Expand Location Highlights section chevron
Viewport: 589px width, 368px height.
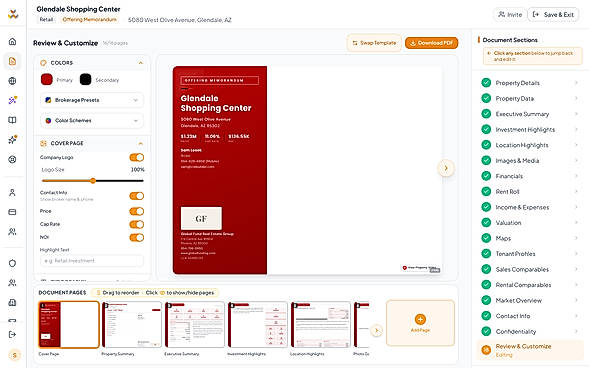tap(576, 145)
